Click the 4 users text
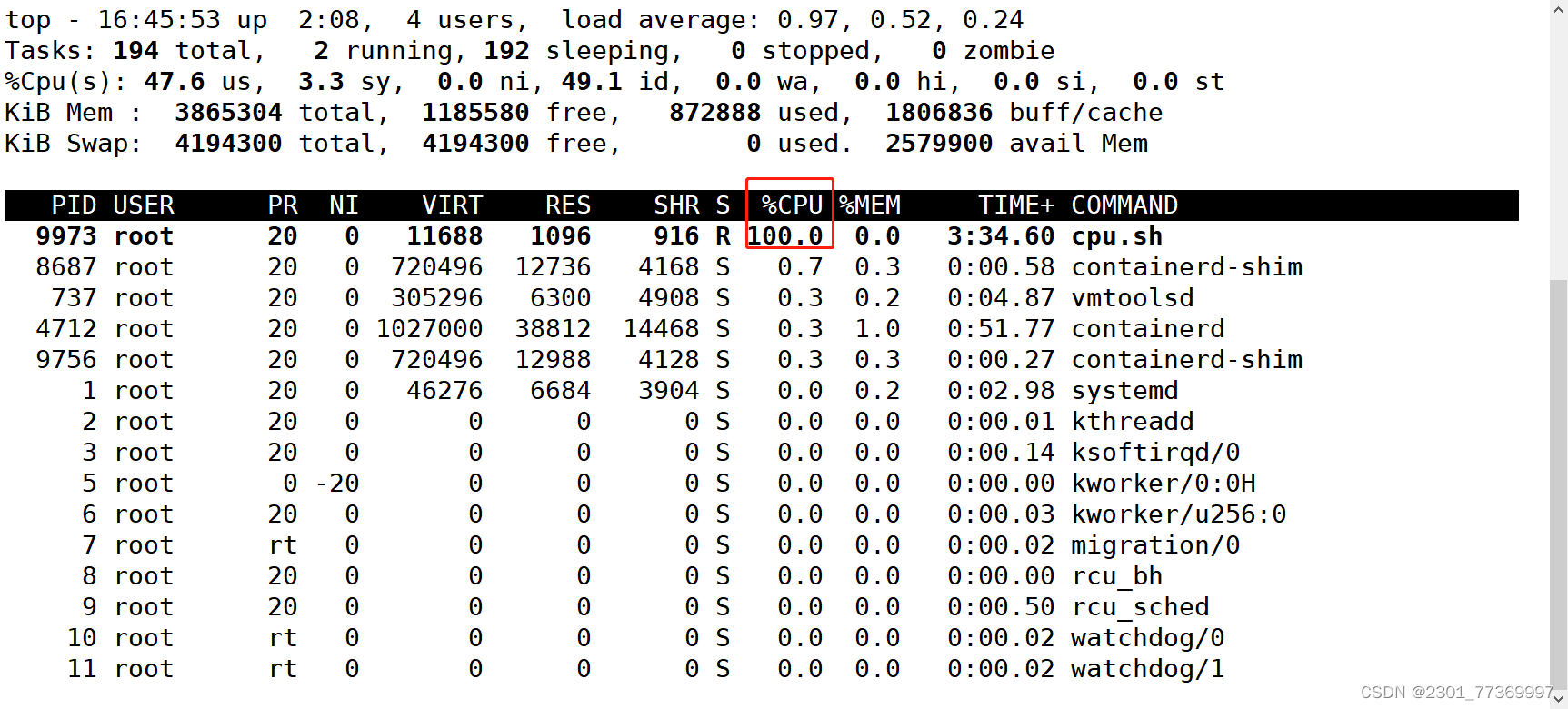The width and height of the screenshot is (1568, 709). [x=460, y=20]
